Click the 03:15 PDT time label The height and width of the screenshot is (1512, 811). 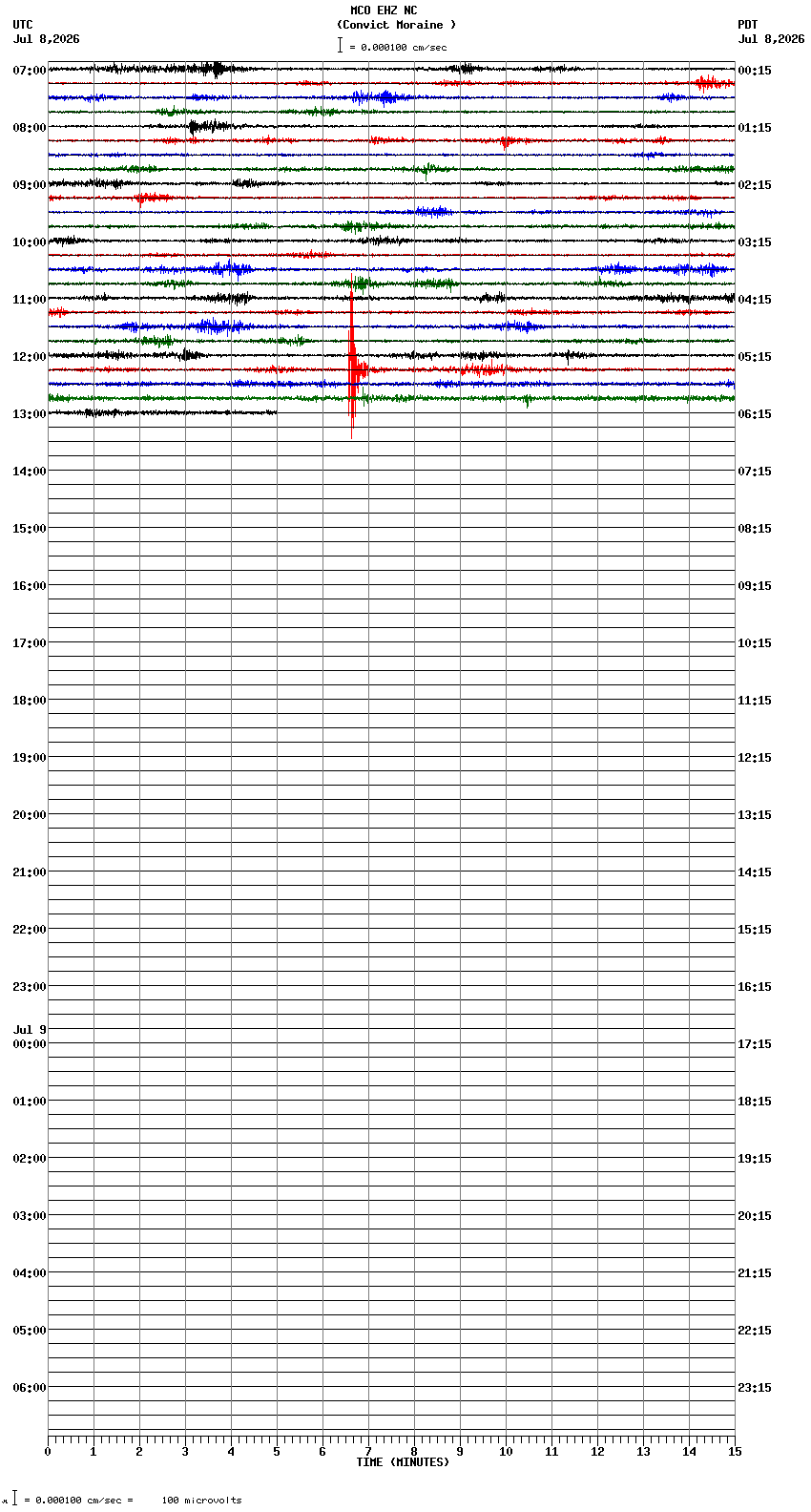754,242
